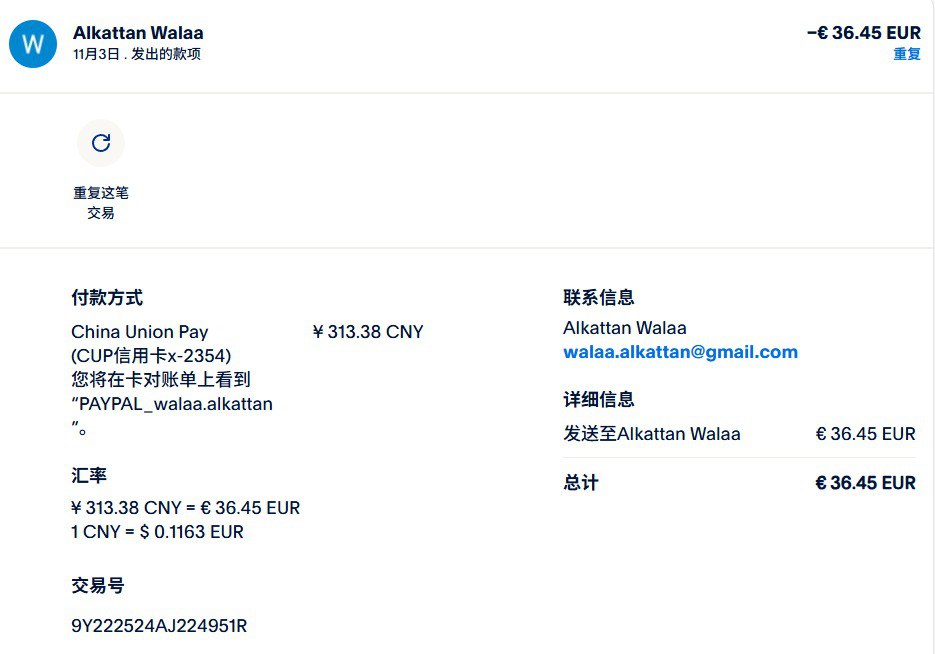The width and height of the screenshot is (935, 654).
Task: Click the 总计 total label
Action: (580, 483)
